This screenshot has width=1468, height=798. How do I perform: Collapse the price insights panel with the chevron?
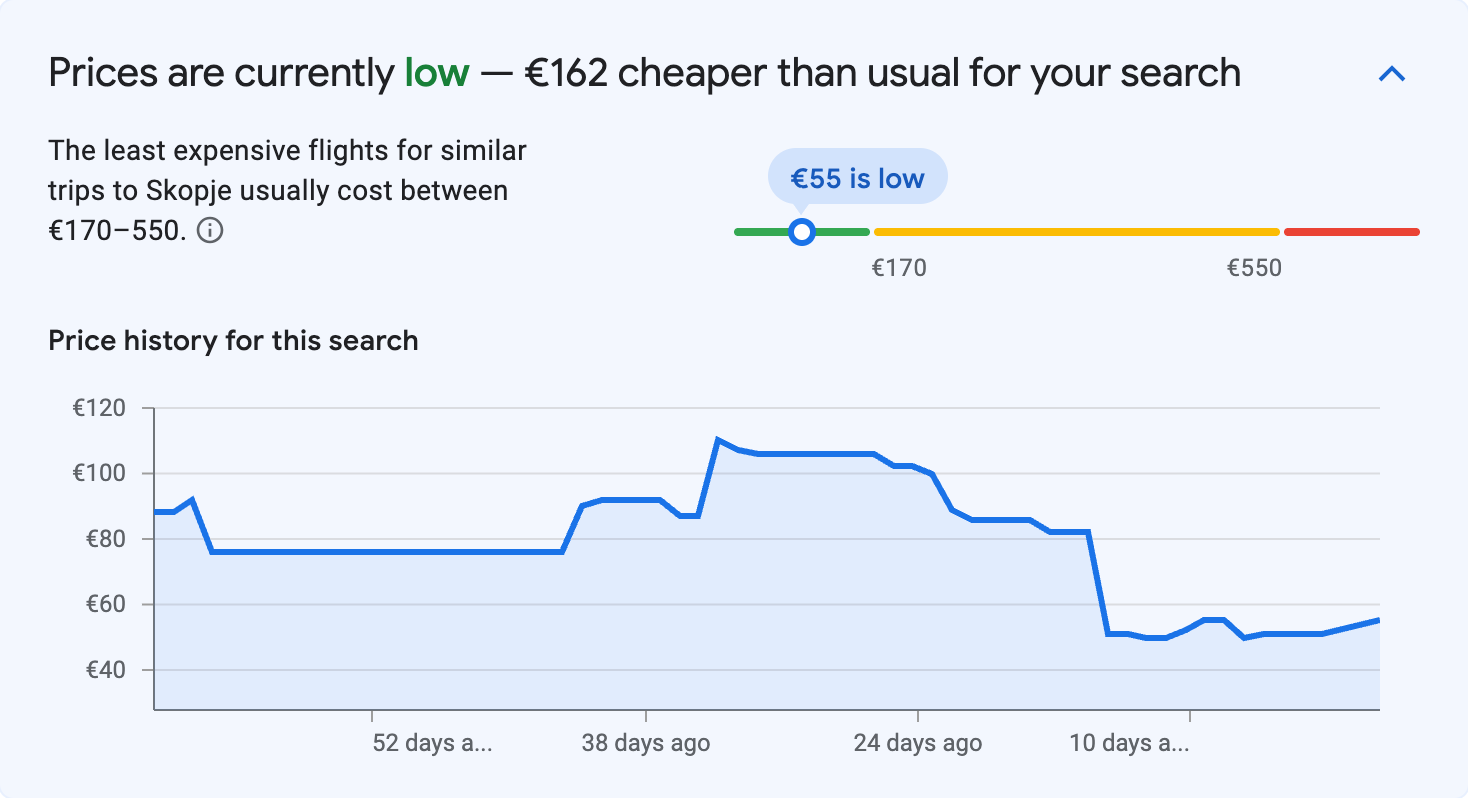pos(1391,72)
